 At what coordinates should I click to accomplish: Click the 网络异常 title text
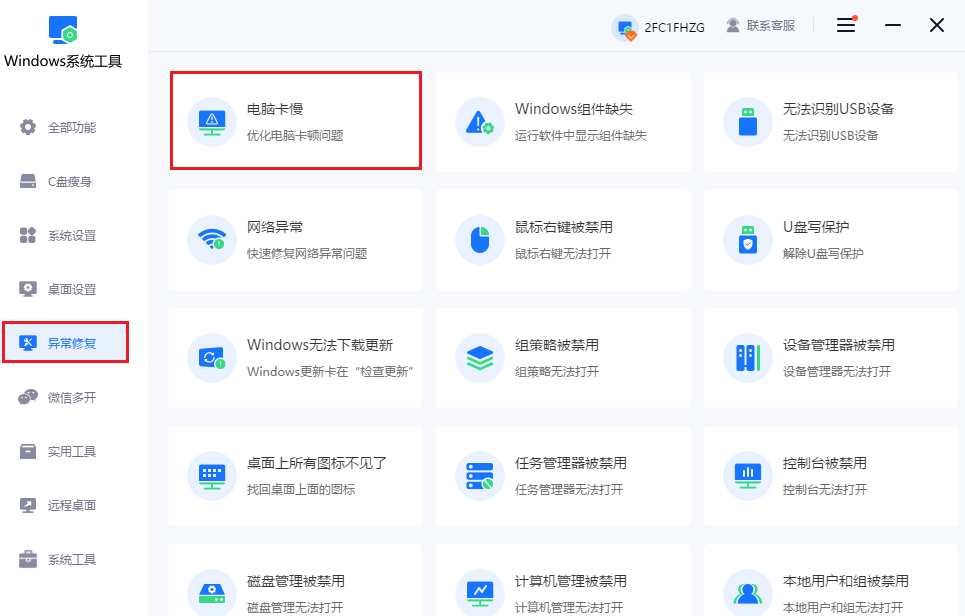coord(274,227)
